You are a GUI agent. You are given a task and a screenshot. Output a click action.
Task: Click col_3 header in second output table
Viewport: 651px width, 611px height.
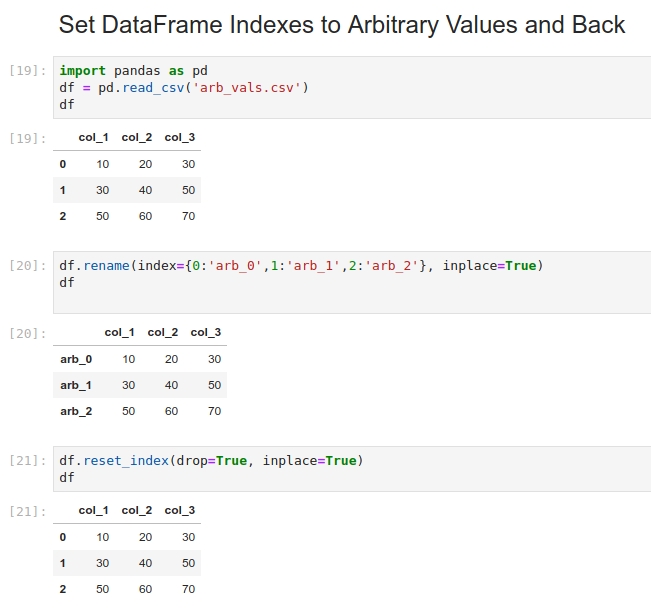pyautogui.click(x=206, y=332)
